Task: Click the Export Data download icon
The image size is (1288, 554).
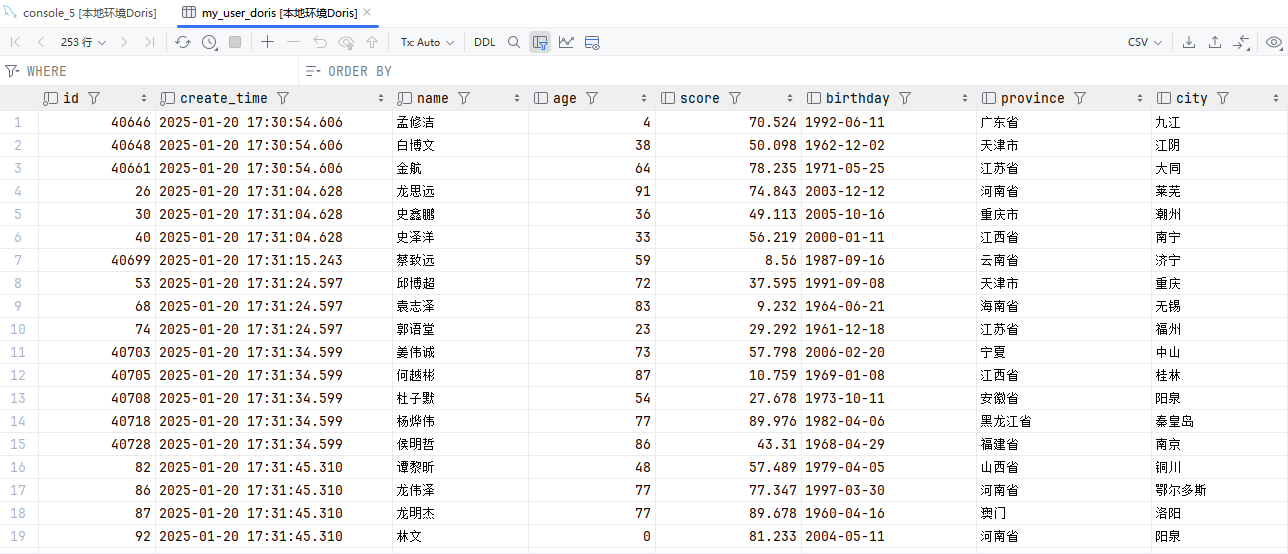Action: tap(1189, 42)
